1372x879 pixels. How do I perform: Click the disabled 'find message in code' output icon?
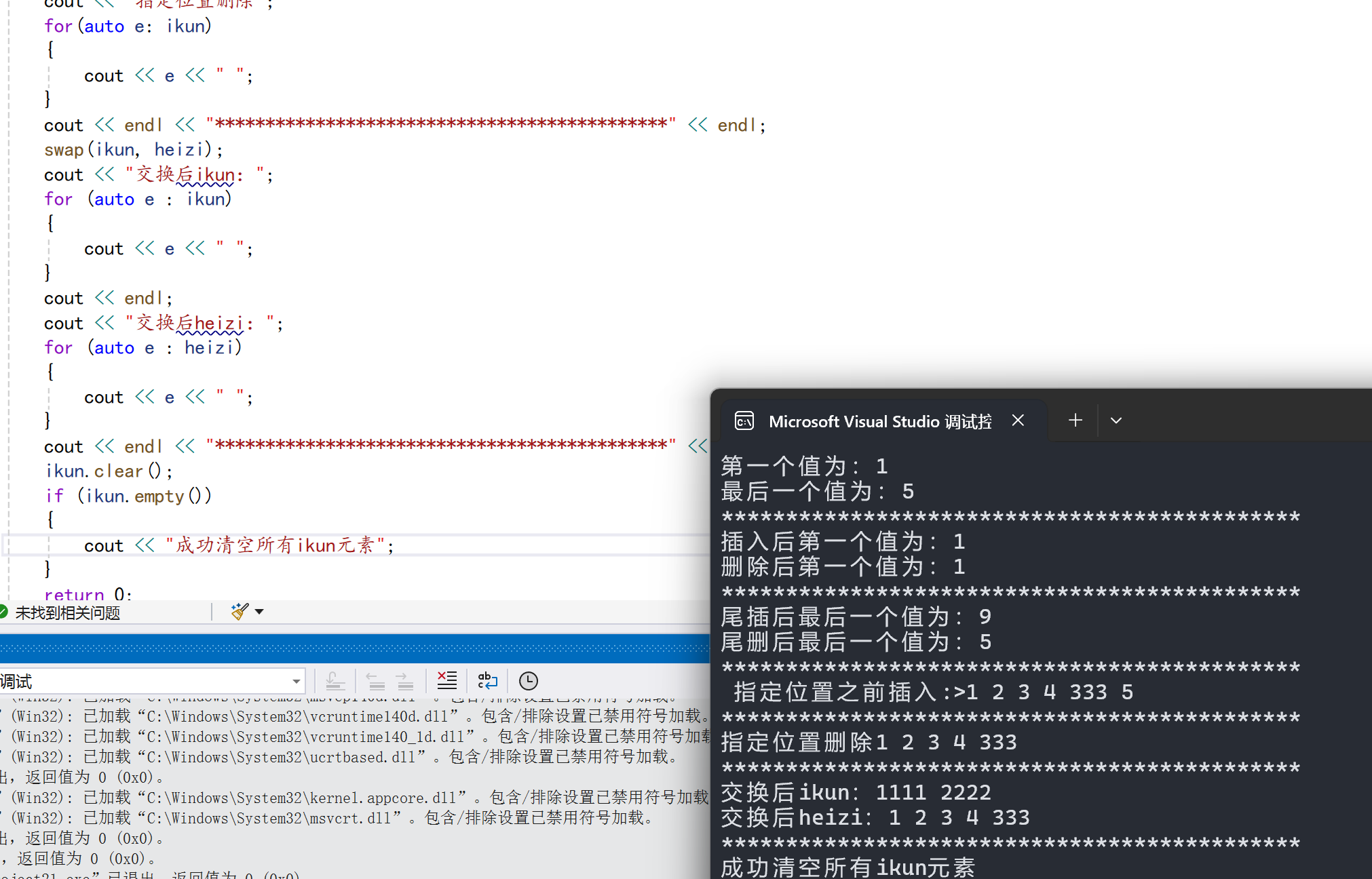tap(335, 680)
